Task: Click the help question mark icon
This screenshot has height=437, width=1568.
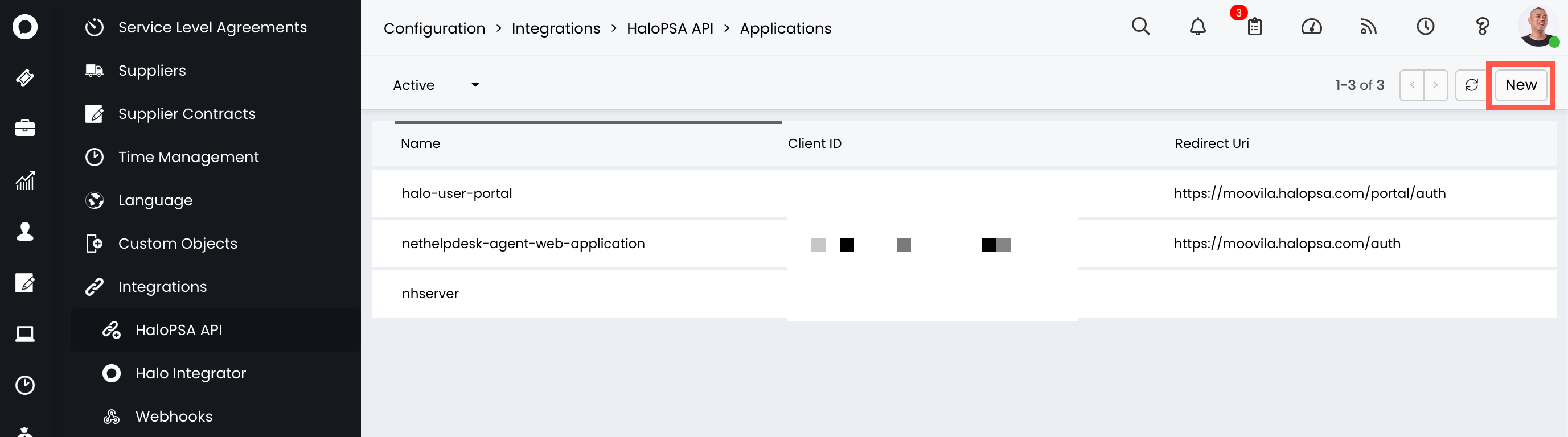Action: click(x=1482, y=27)
